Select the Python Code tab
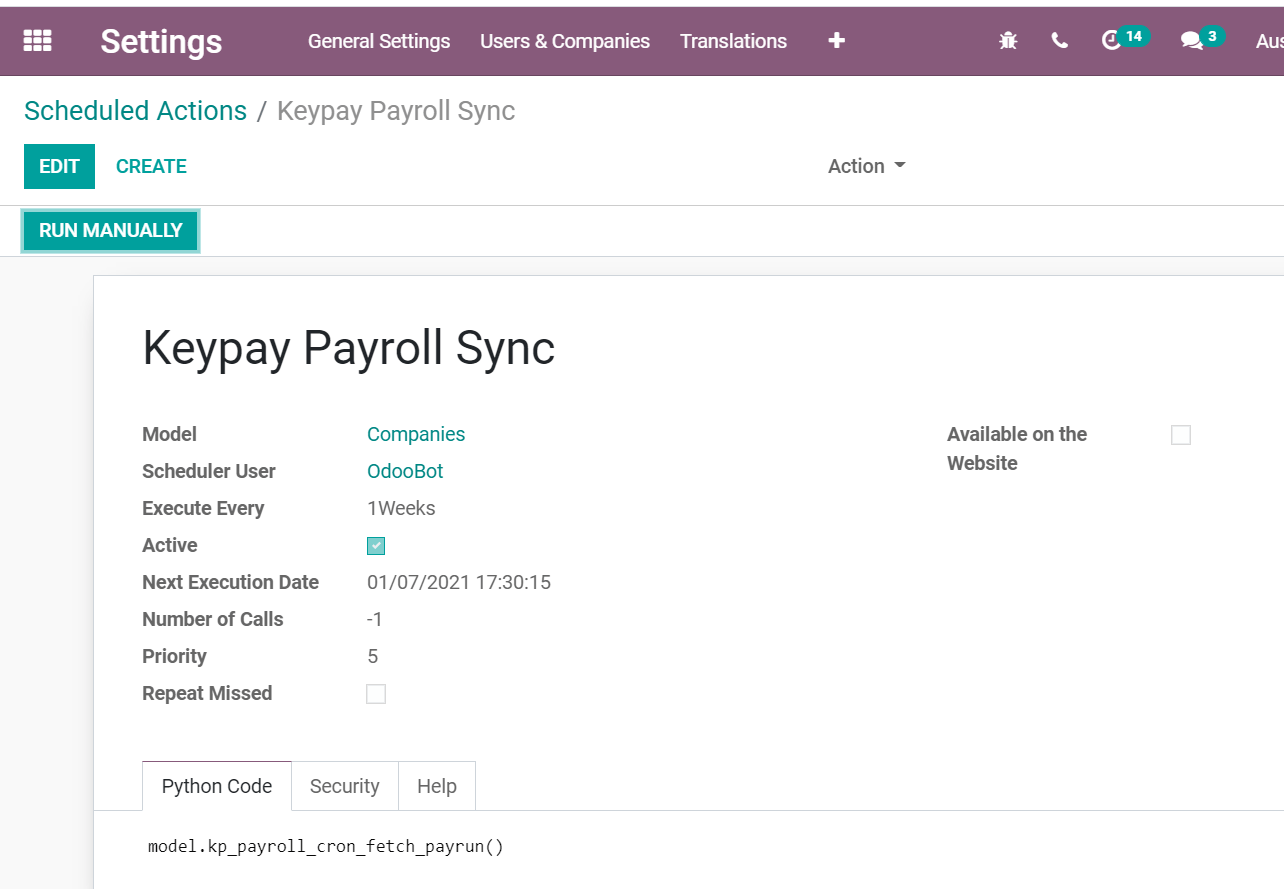The height and width of the screenshot is (889, 1284). (216, 786)
